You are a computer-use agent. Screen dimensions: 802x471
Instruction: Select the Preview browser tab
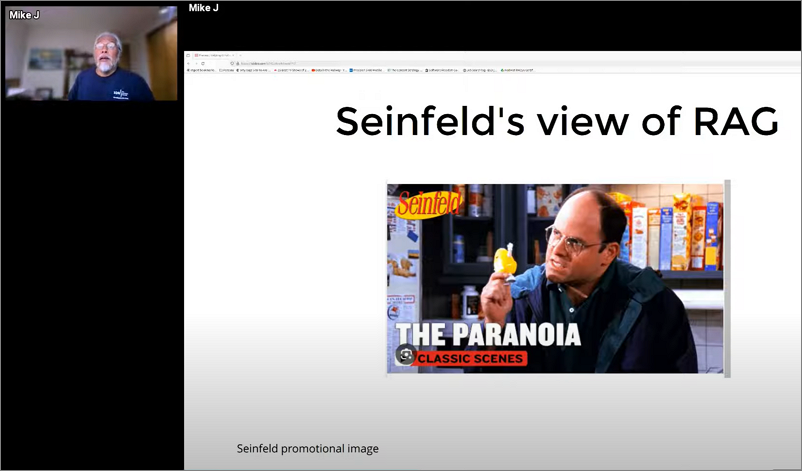(215, 55)
